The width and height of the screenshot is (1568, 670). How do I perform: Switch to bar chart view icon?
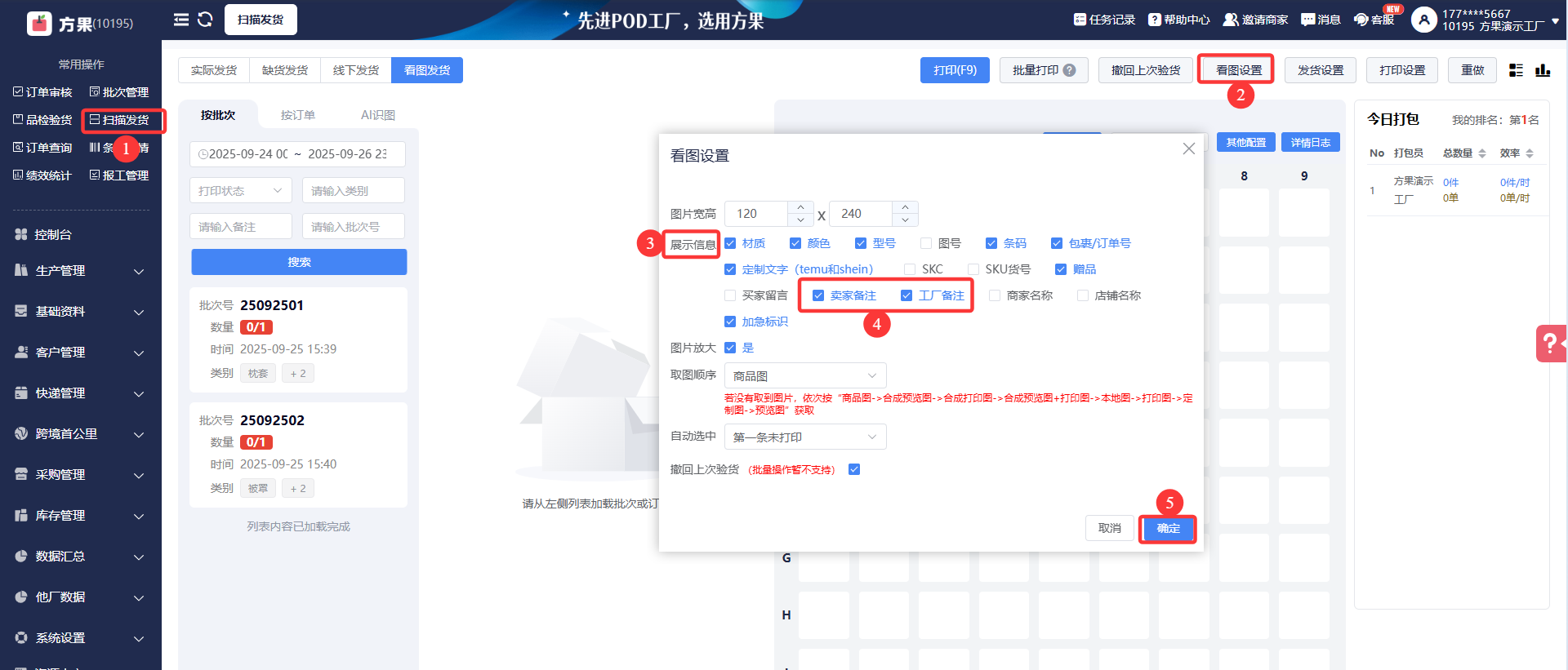1543,70
